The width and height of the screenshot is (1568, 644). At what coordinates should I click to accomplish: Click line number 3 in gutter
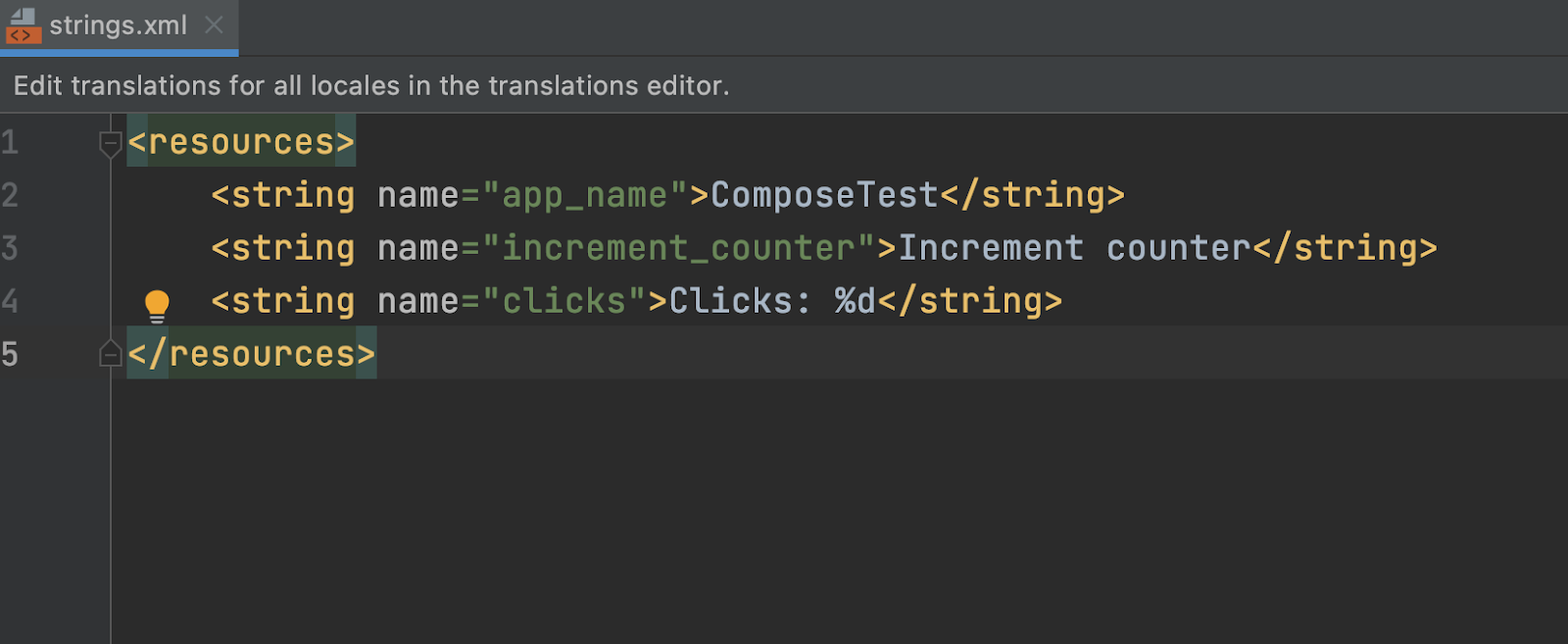click(10, 248)
